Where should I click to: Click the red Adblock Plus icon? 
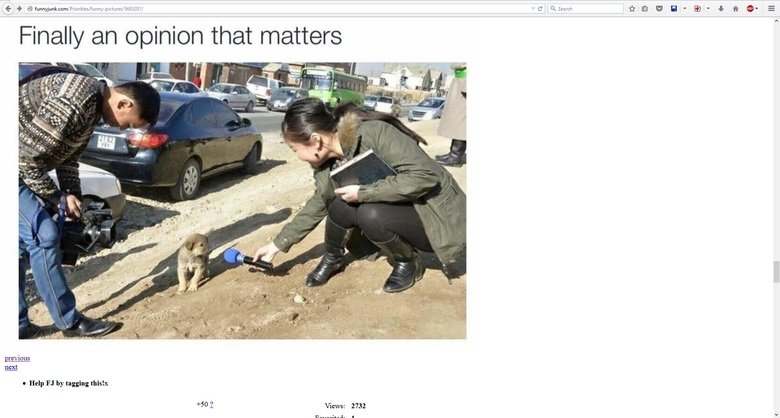tap(750, 8)
